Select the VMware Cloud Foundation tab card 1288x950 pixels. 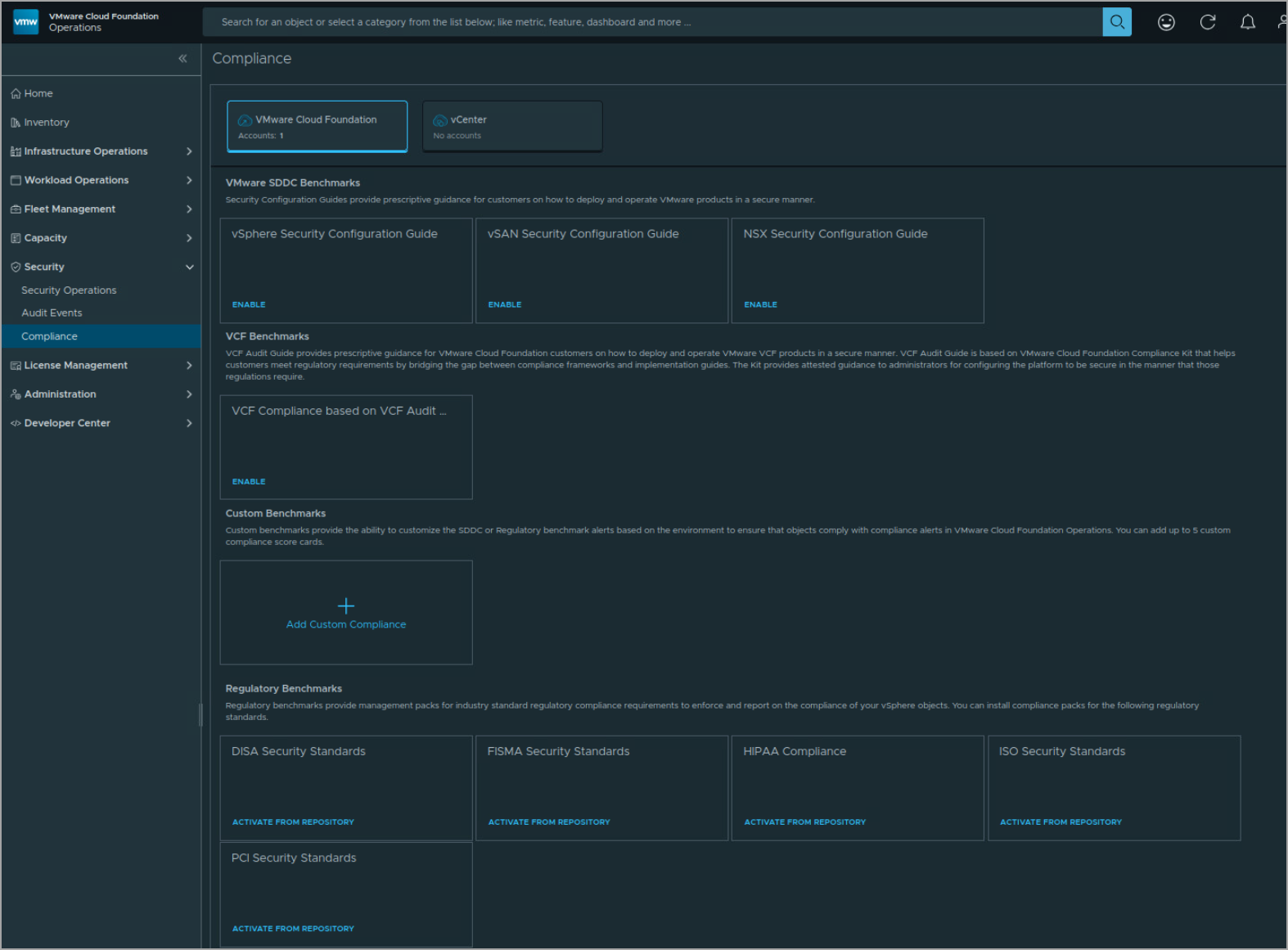(317, 127)
